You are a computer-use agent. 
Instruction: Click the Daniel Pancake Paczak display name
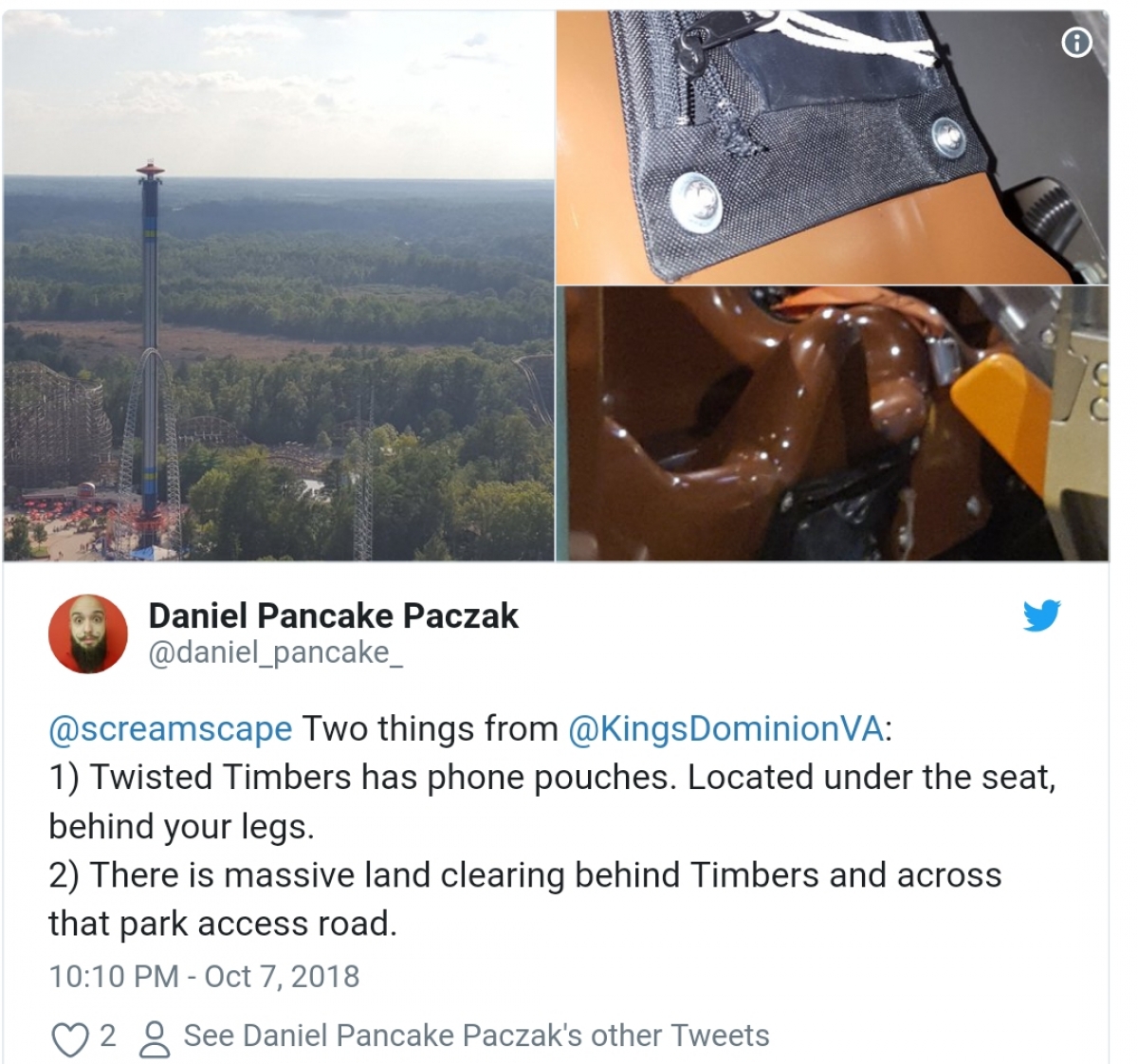pos(333,616)
